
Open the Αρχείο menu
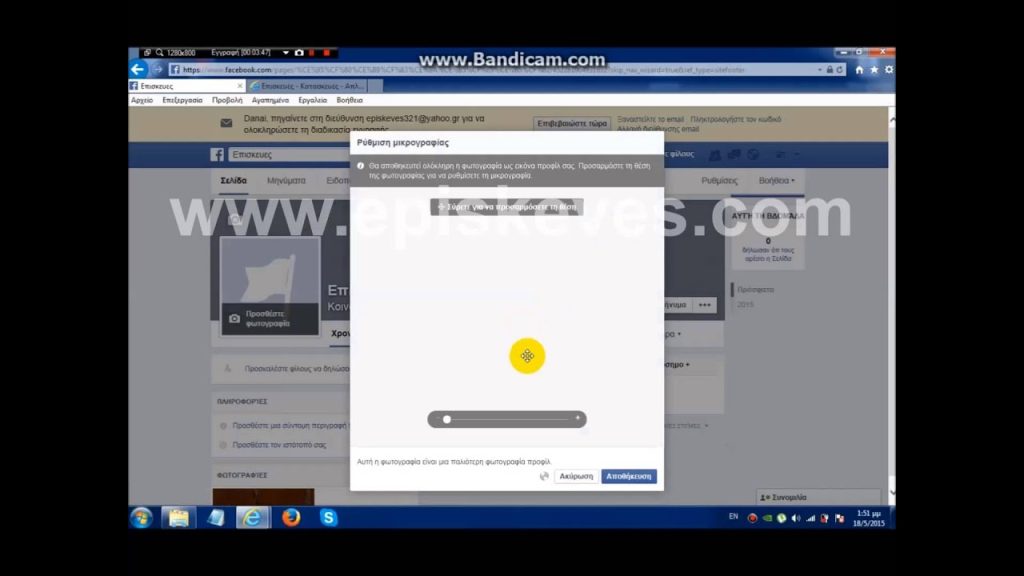(142, 101)
